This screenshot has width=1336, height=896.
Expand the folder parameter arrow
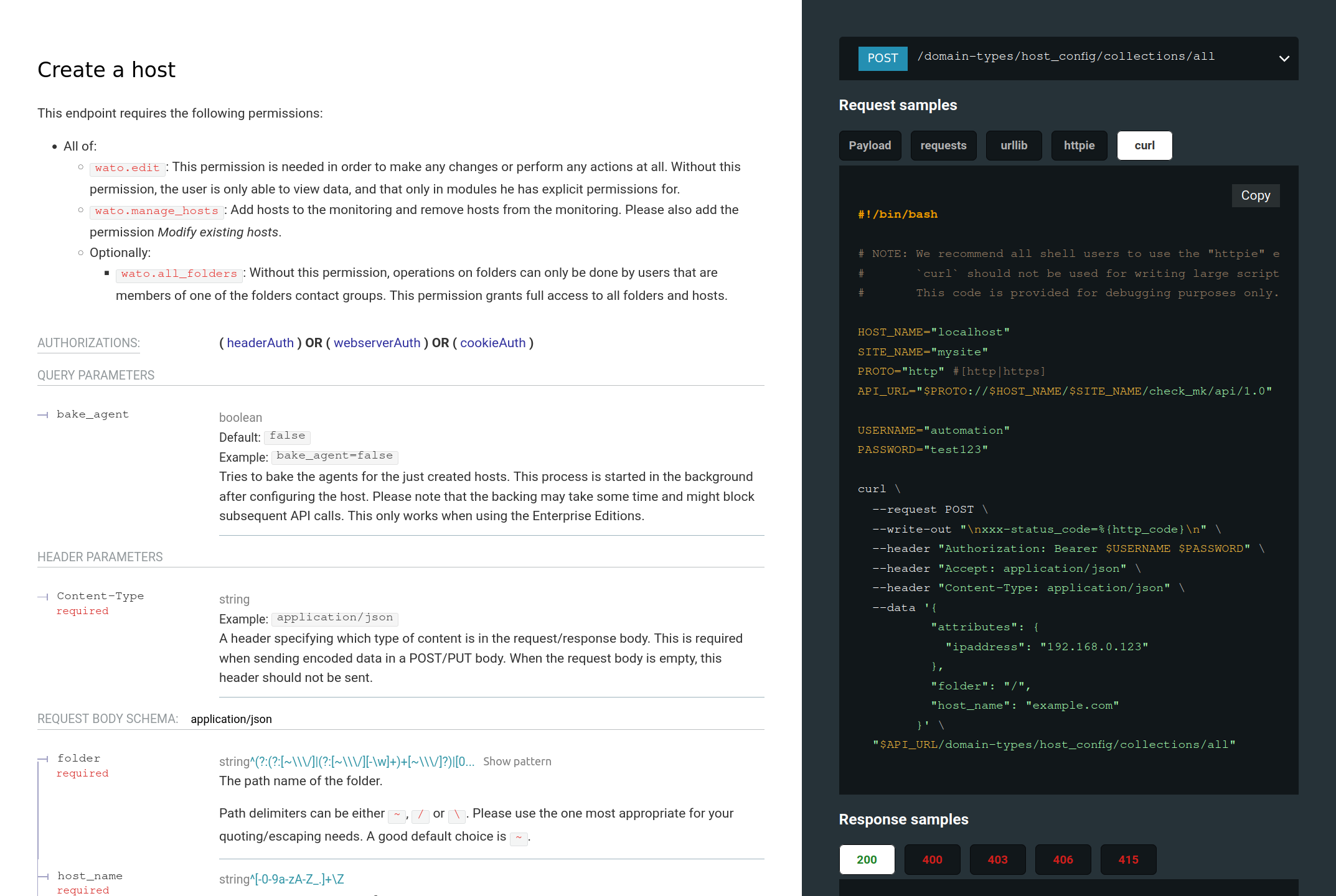(x=43, y=758)
